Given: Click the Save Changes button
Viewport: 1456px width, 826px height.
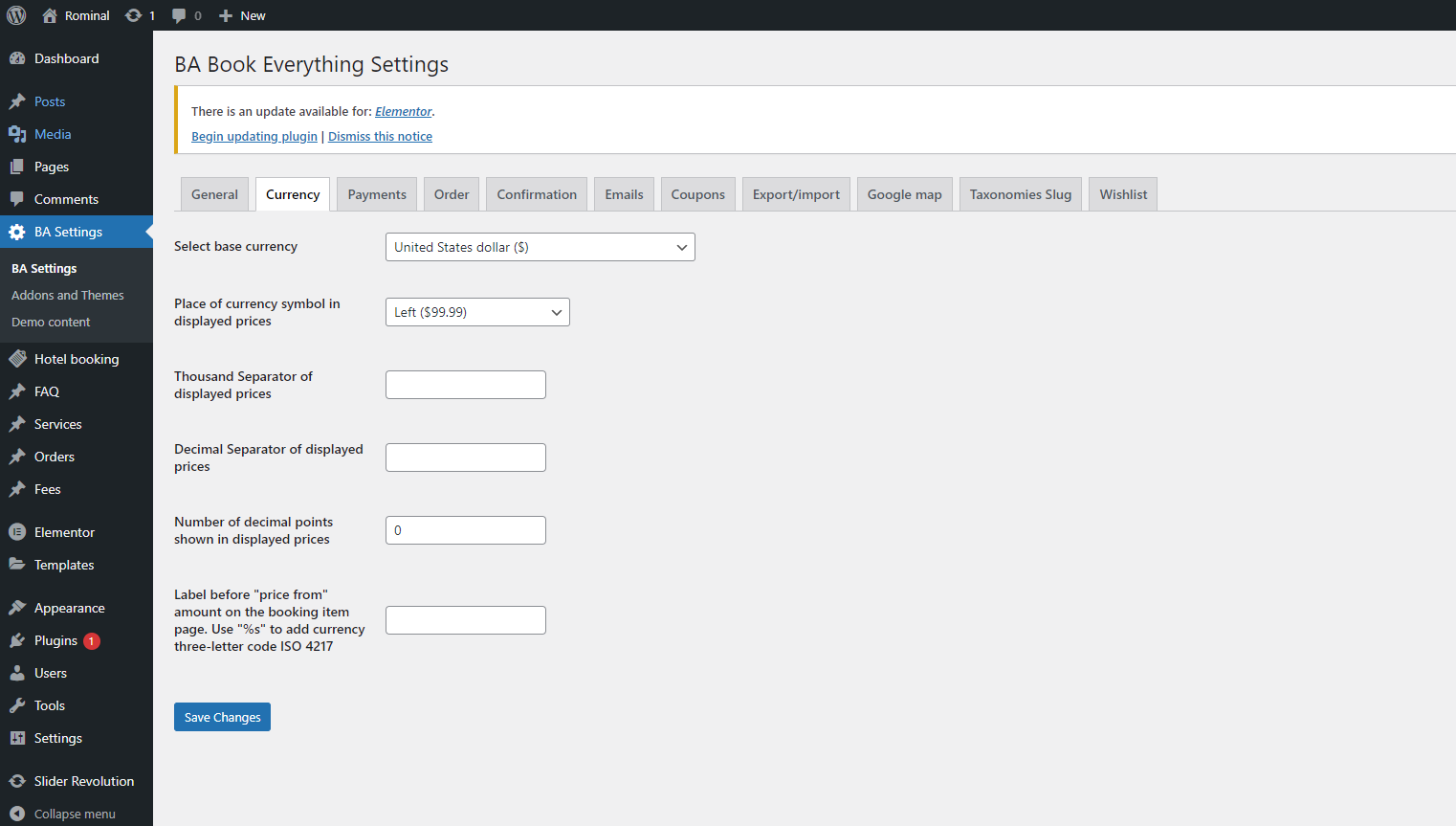Looking at the screenshot, I should click(x=222, y=717).
